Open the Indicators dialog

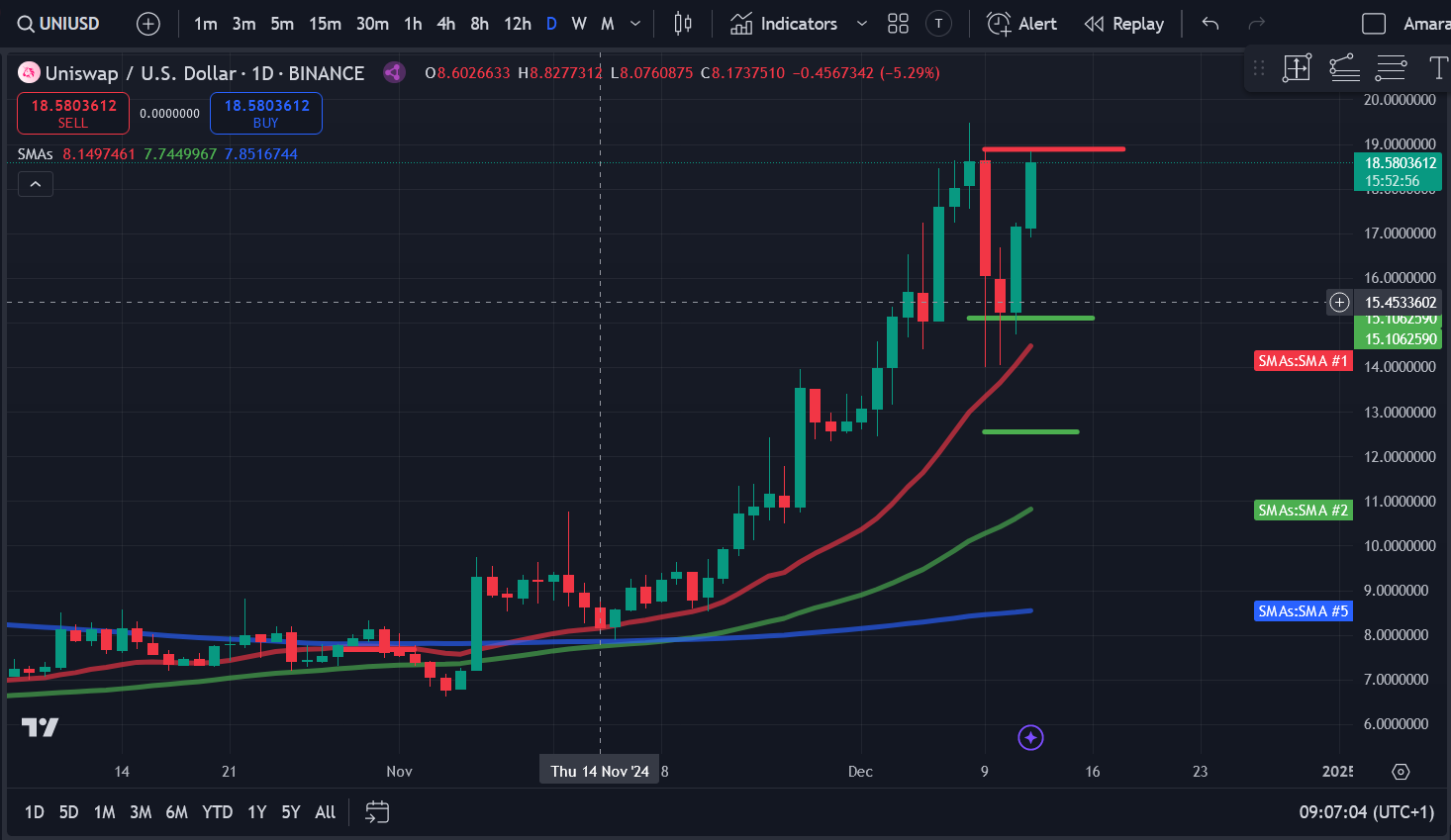click(784, 24)
